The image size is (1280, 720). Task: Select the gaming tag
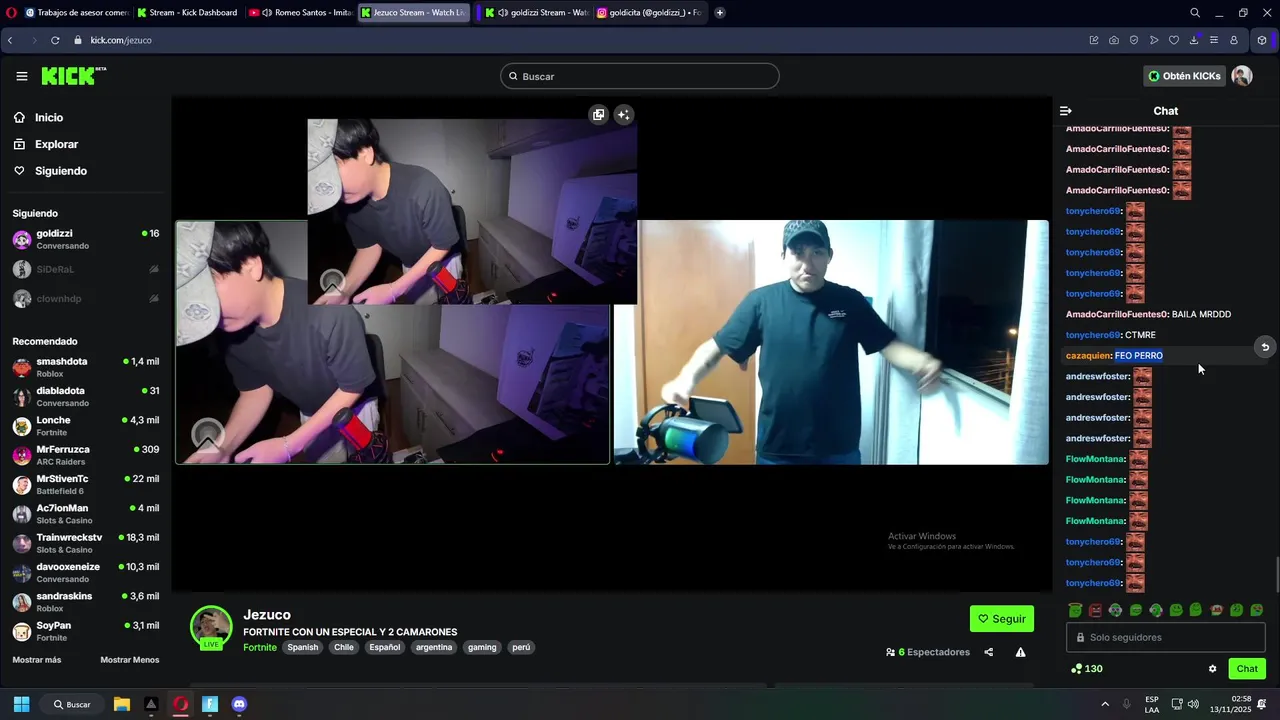[482, 647]
